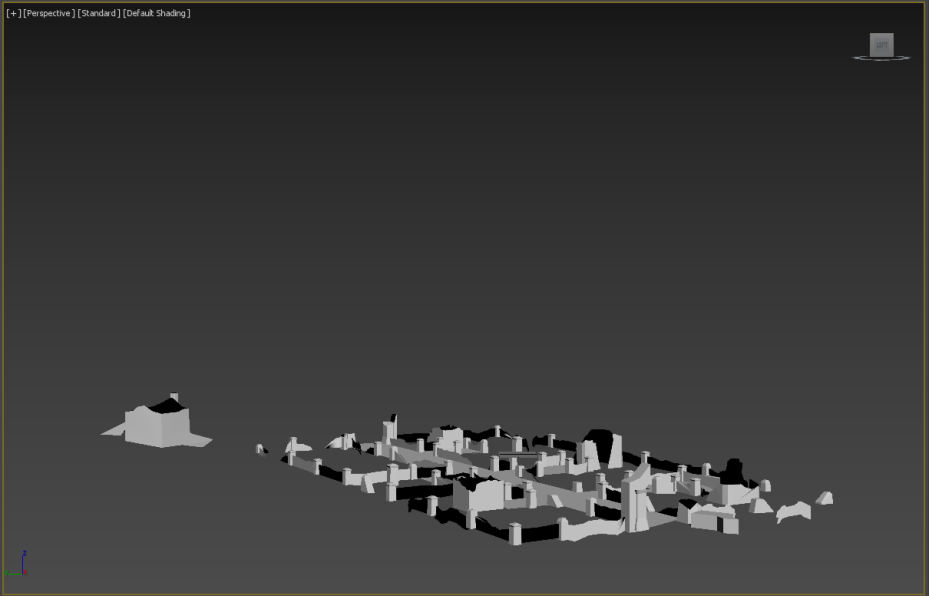The image size is (929, 596).
Task: Select the tall pillar at ruins' back-left
Action: [x=389, y=431]
